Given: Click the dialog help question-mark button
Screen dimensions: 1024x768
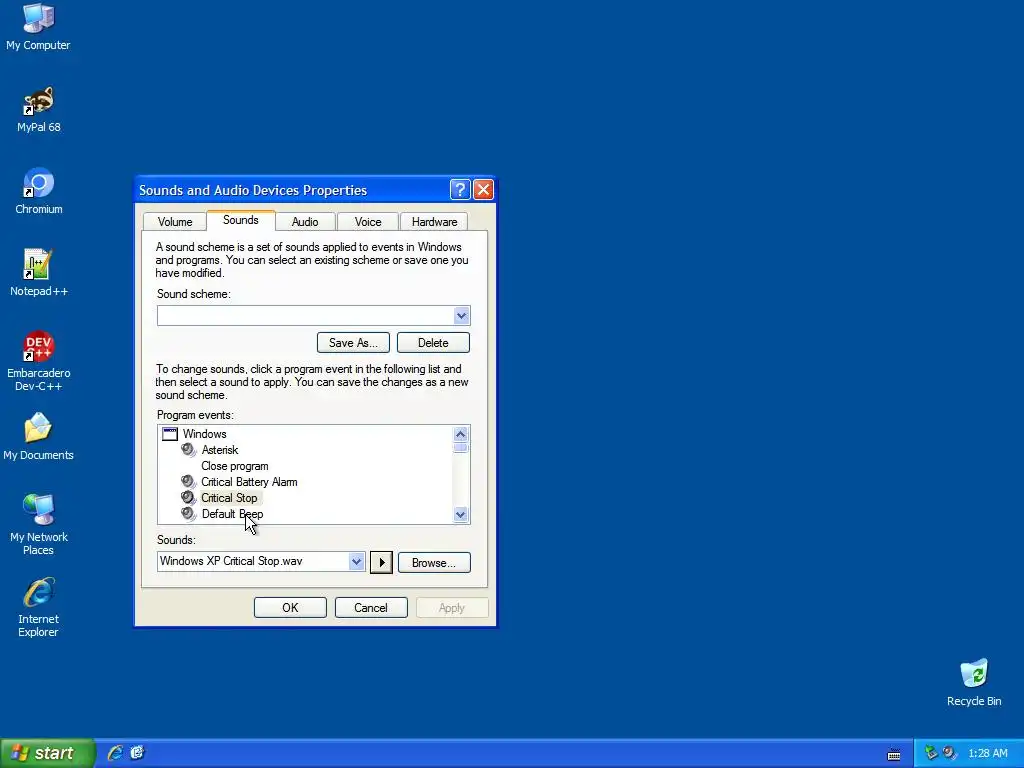Looking at the screenshot, I should (460, 190).
